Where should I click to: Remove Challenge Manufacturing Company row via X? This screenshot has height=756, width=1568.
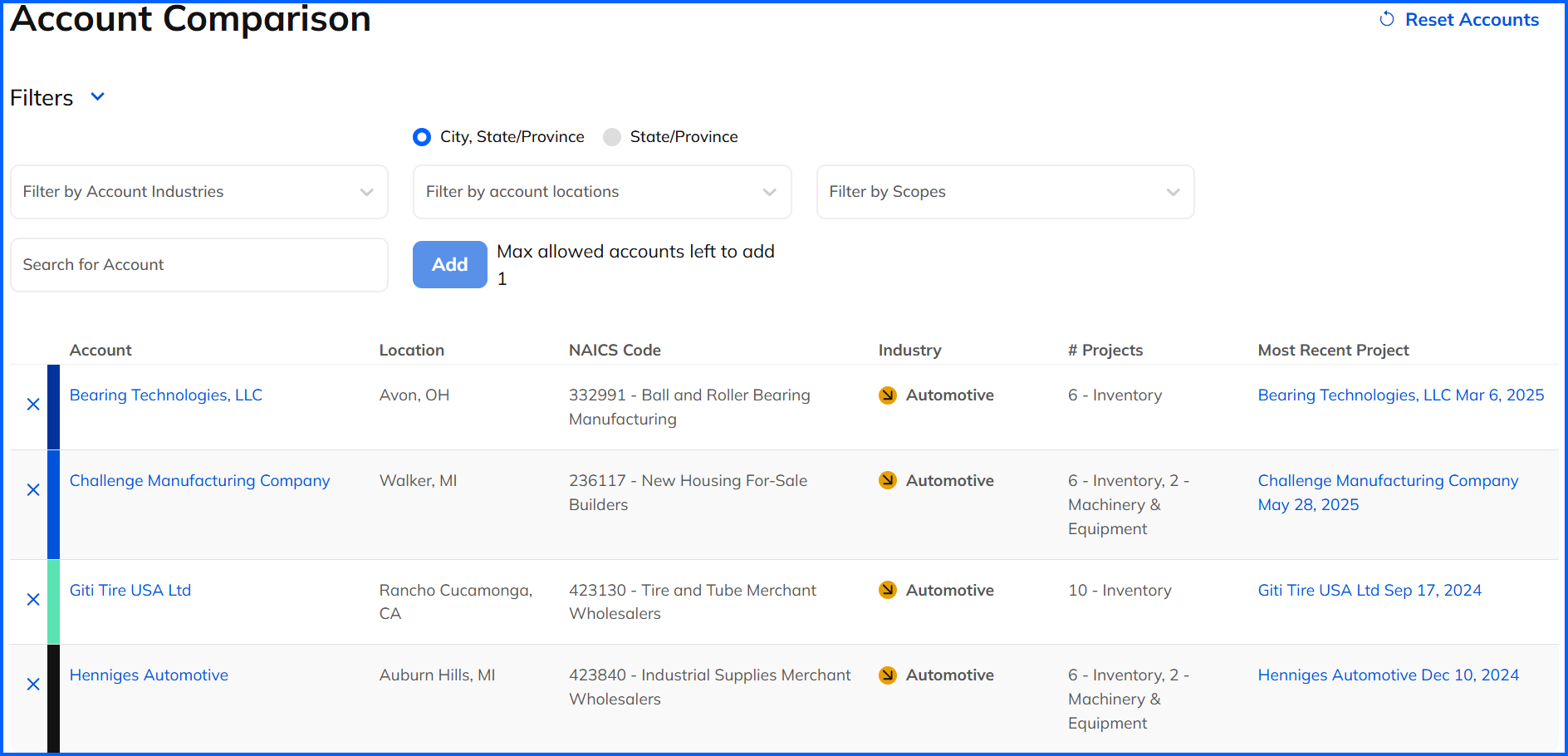tap(33, 490)
